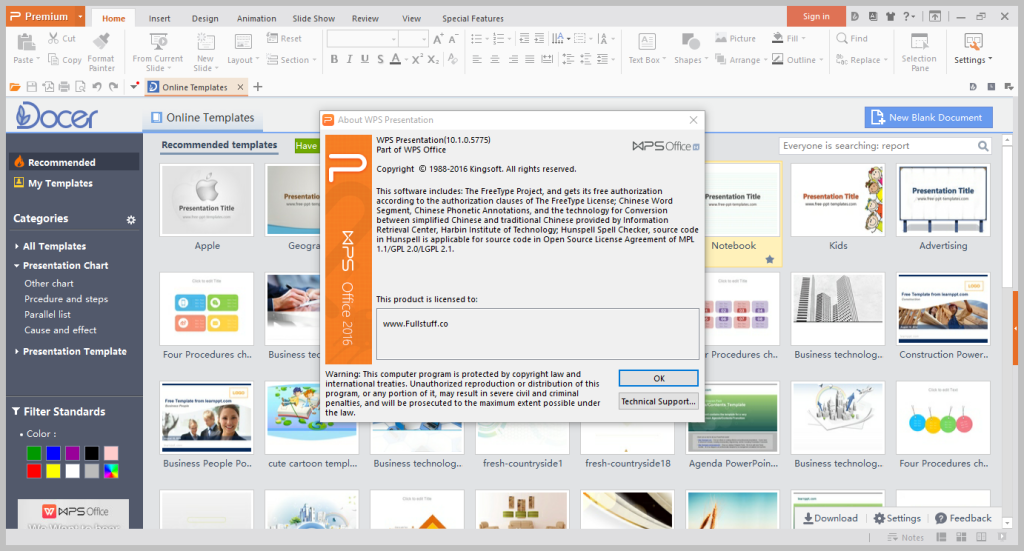Align text to center
The image size is (1024, 551).
495,59
